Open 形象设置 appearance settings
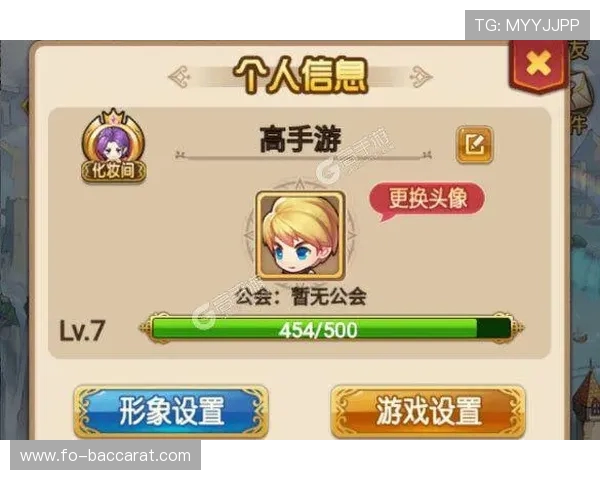Image resolution: width=600 pixels, height=480 pixels. pos(171,411)
